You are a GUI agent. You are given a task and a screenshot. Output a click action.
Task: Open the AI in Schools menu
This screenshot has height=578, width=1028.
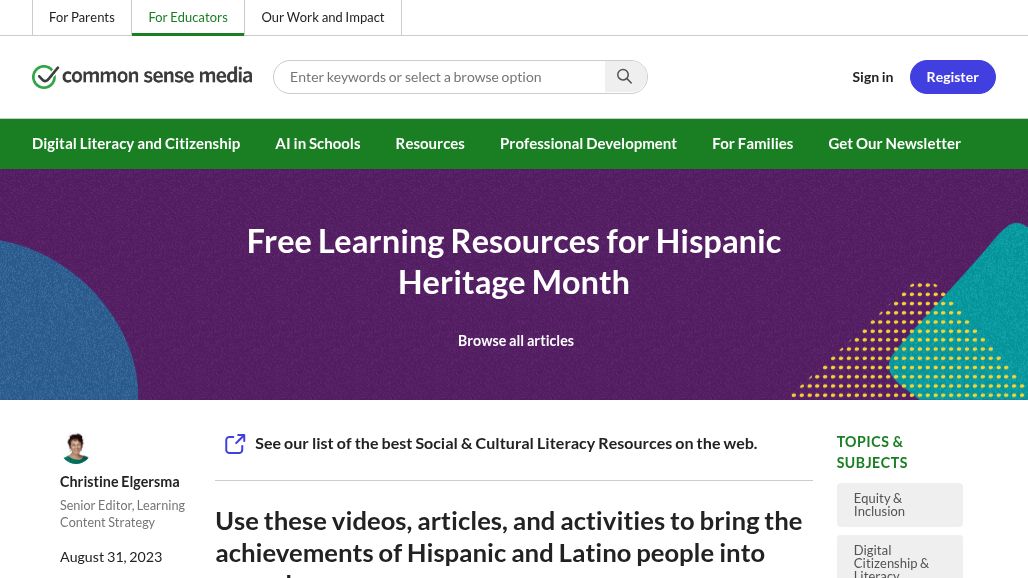pos(317,143)
